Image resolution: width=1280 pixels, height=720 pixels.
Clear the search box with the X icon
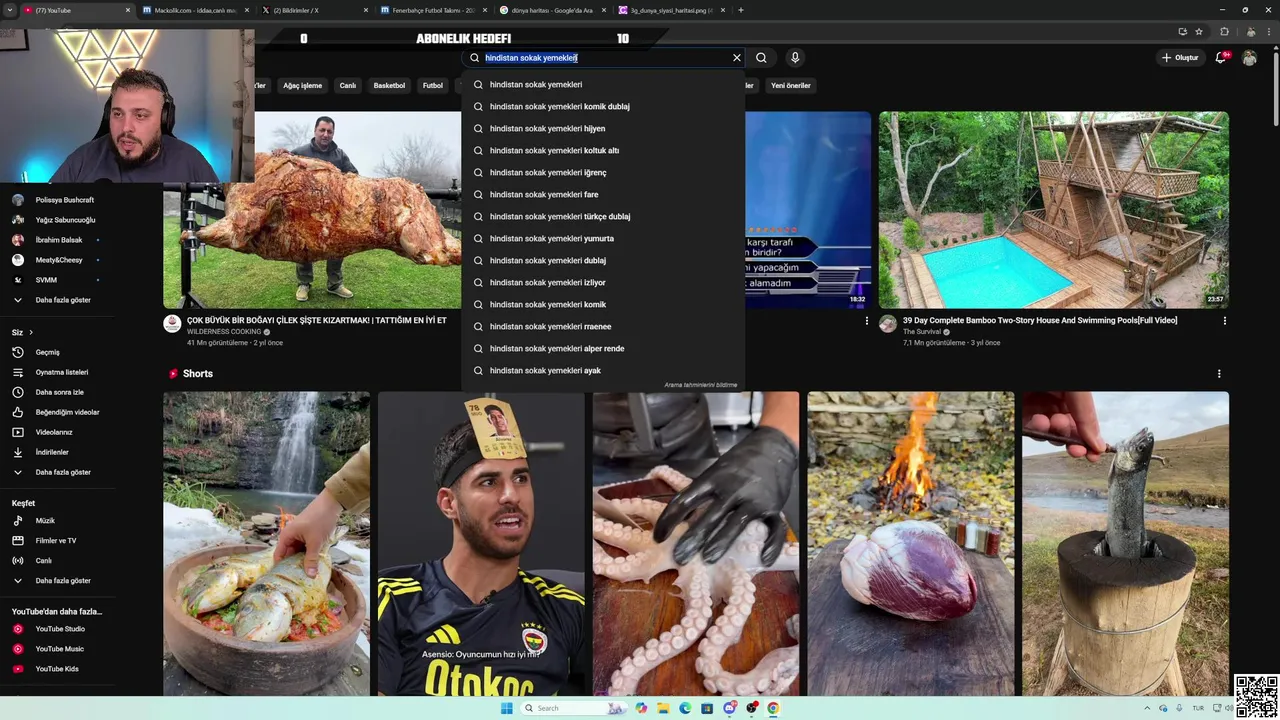(x=737, y=58)
